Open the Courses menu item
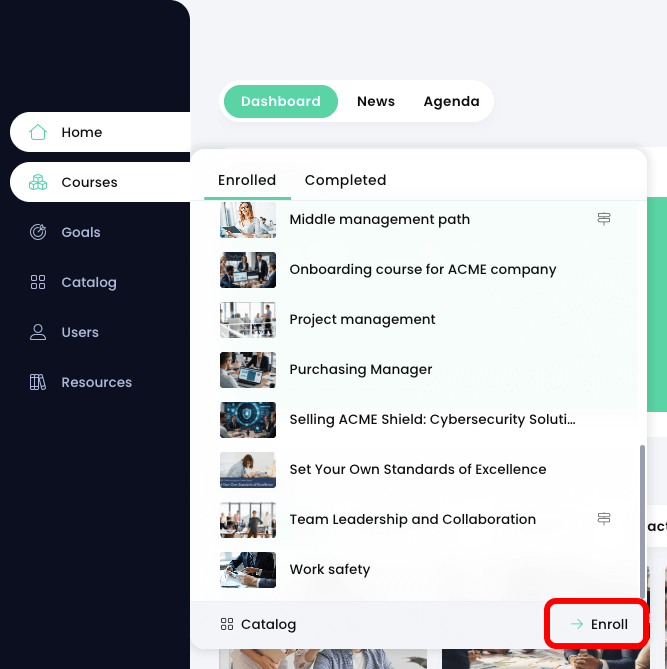Viewport: 667px width, 669px height. point(100,182)
